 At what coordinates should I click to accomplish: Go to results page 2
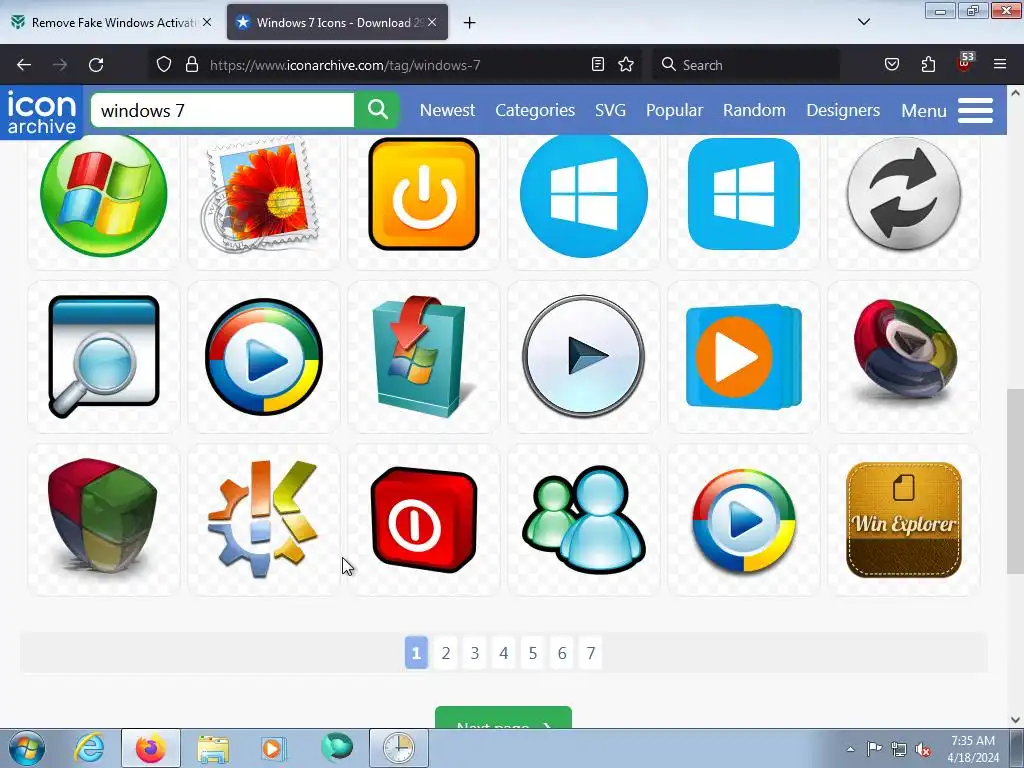tap(445, 653)
